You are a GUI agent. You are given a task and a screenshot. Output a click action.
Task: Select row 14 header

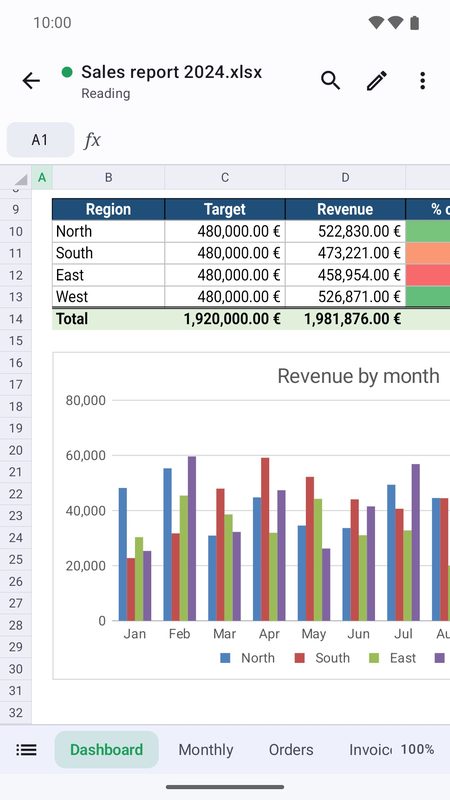tap(16, 319)
